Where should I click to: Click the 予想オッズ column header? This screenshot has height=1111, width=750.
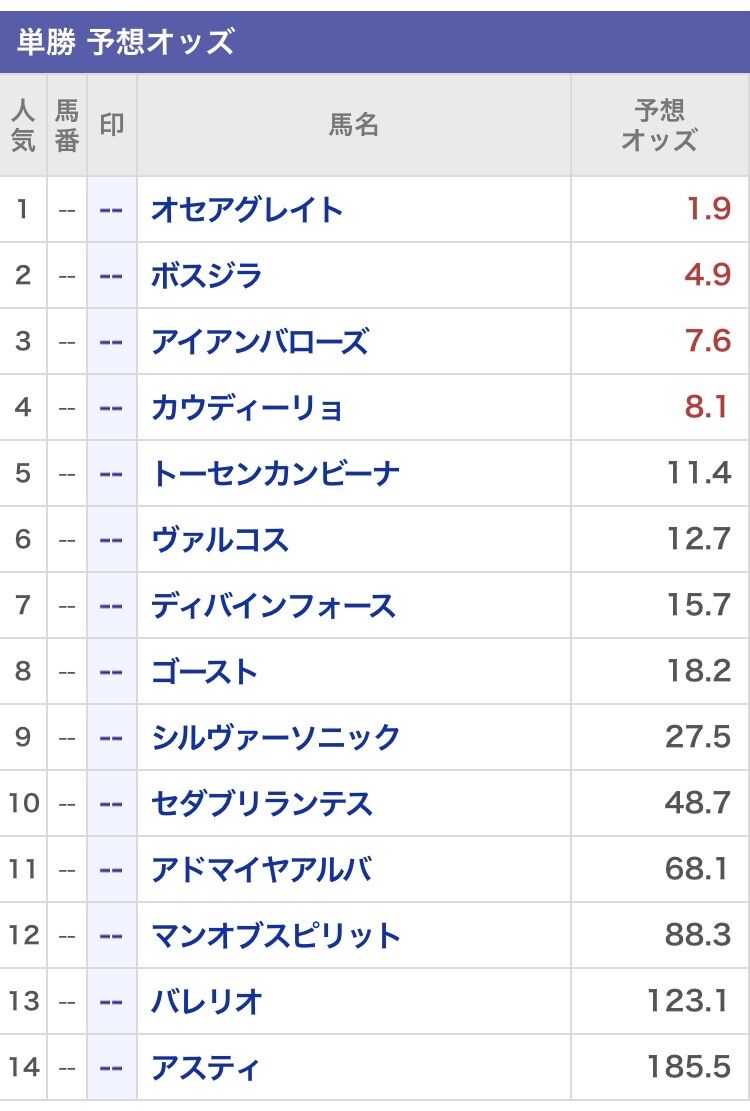659,125
